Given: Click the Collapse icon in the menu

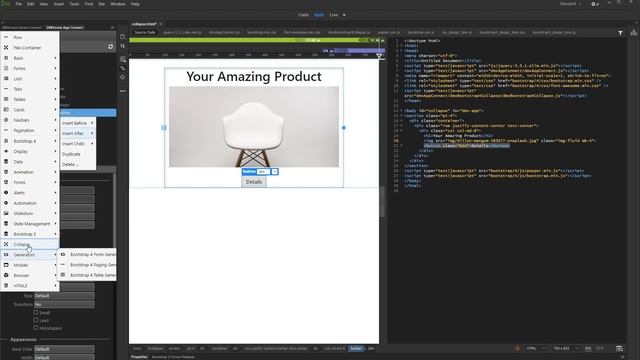Looking at the screenshot, I should click(x=6, y=244).
